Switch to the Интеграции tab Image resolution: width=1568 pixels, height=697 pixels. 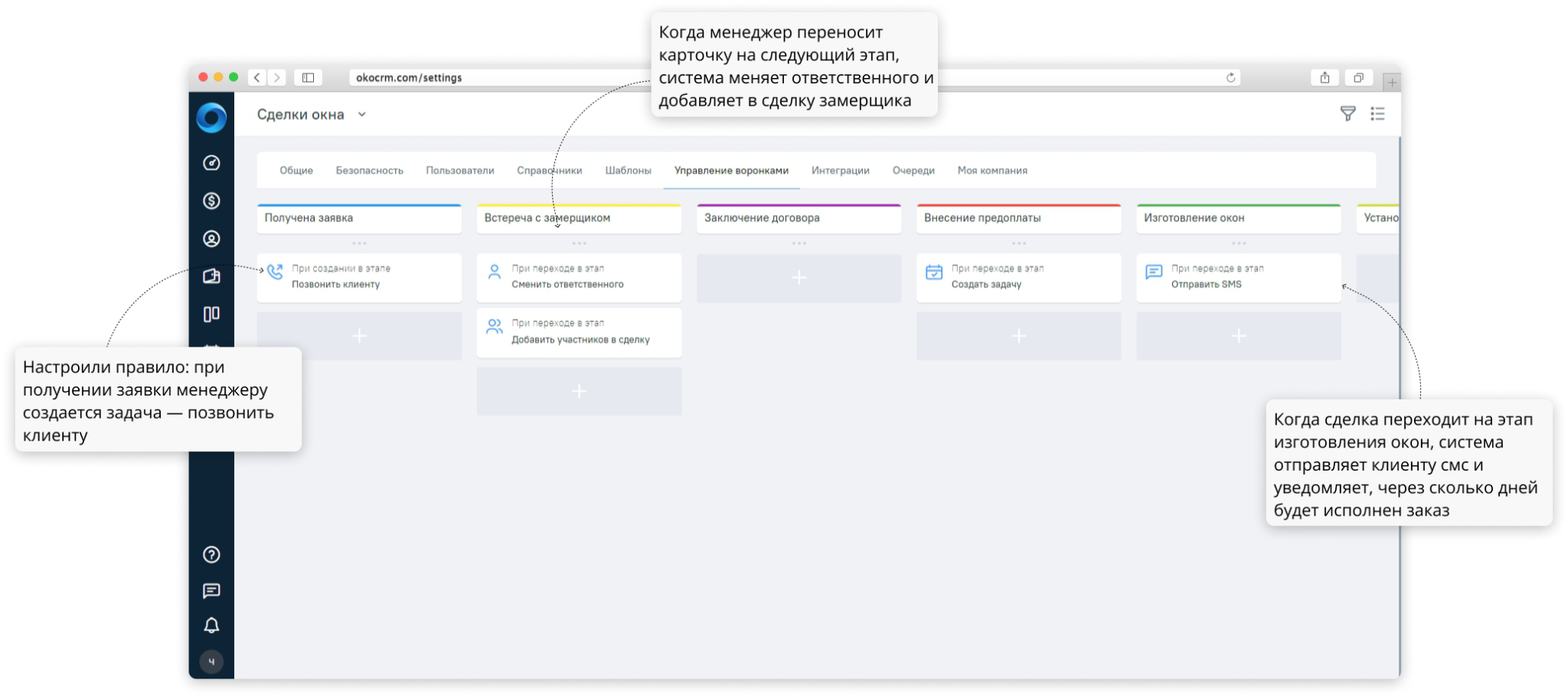[x=841, y=171]
